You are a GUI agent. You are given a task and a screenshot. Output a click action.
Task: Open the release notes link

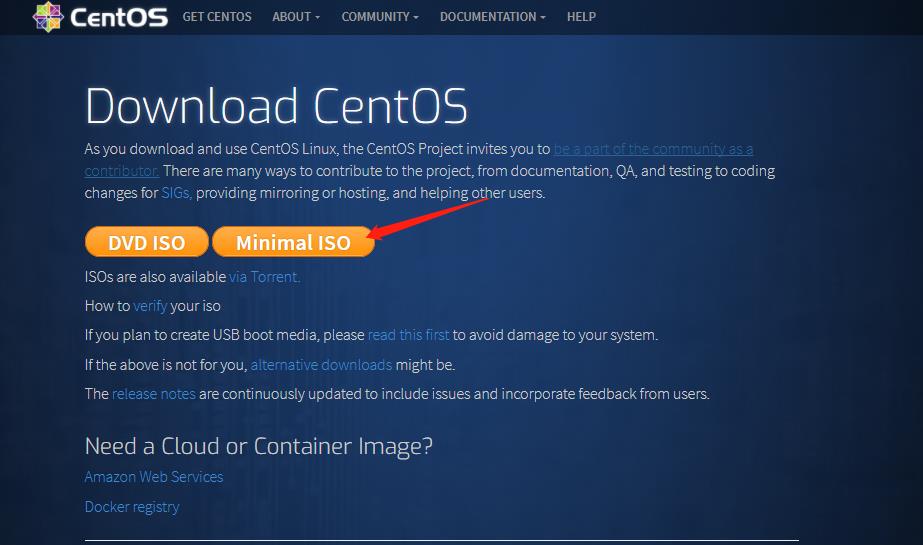pos(154,394)
